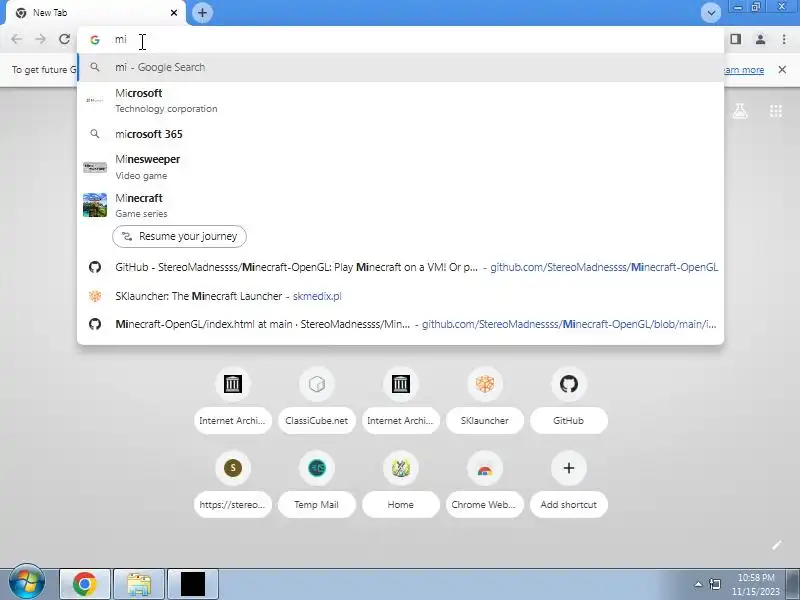This screenshot has width=800, height=600.
Task: Open the GitHub StereoMadnessss Minecraft-OpenGL suggestion
Action: tap(400, 267)
